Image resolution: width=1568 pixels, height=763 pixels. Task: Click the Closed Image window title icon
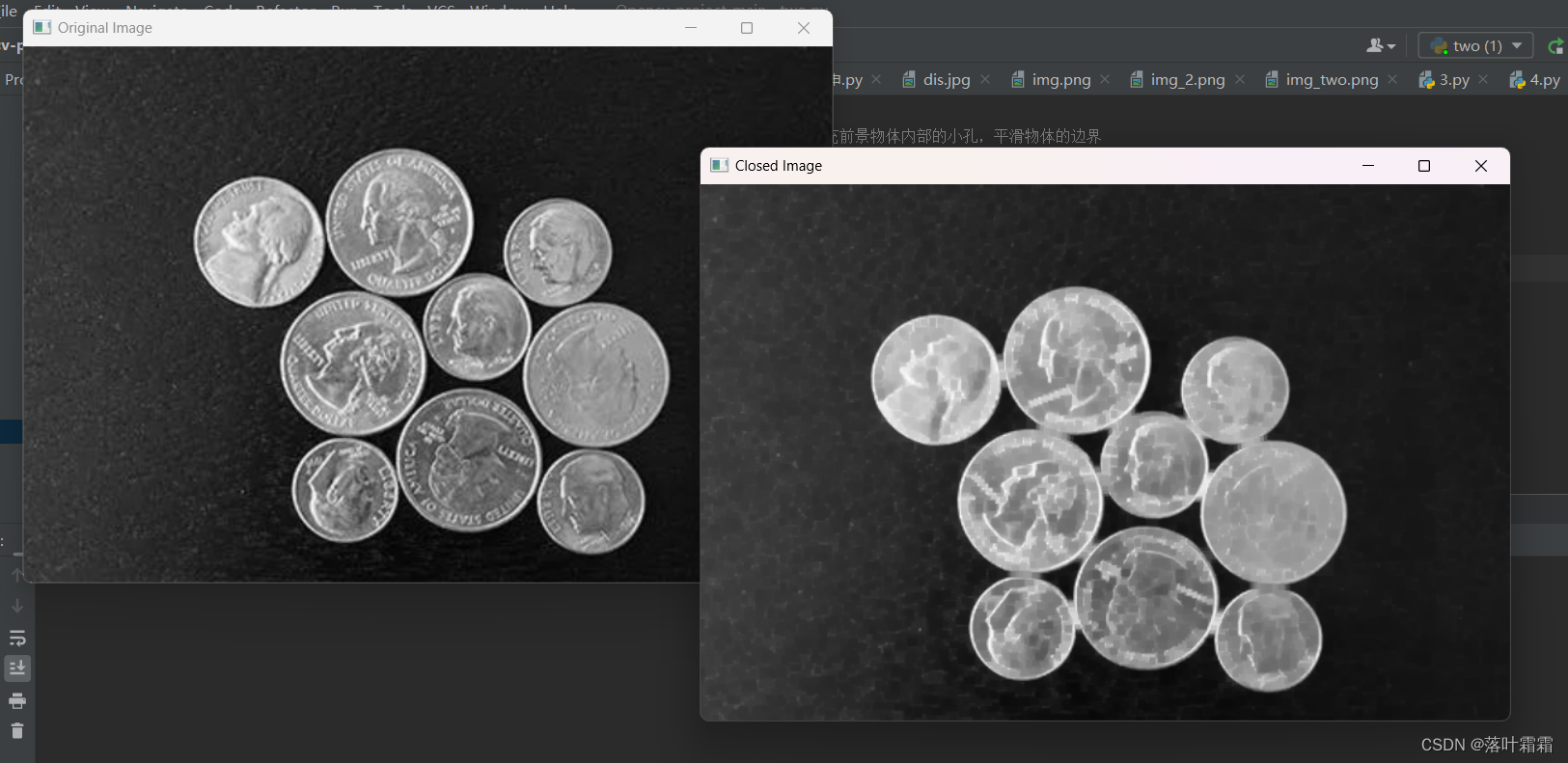coord(719,165)
